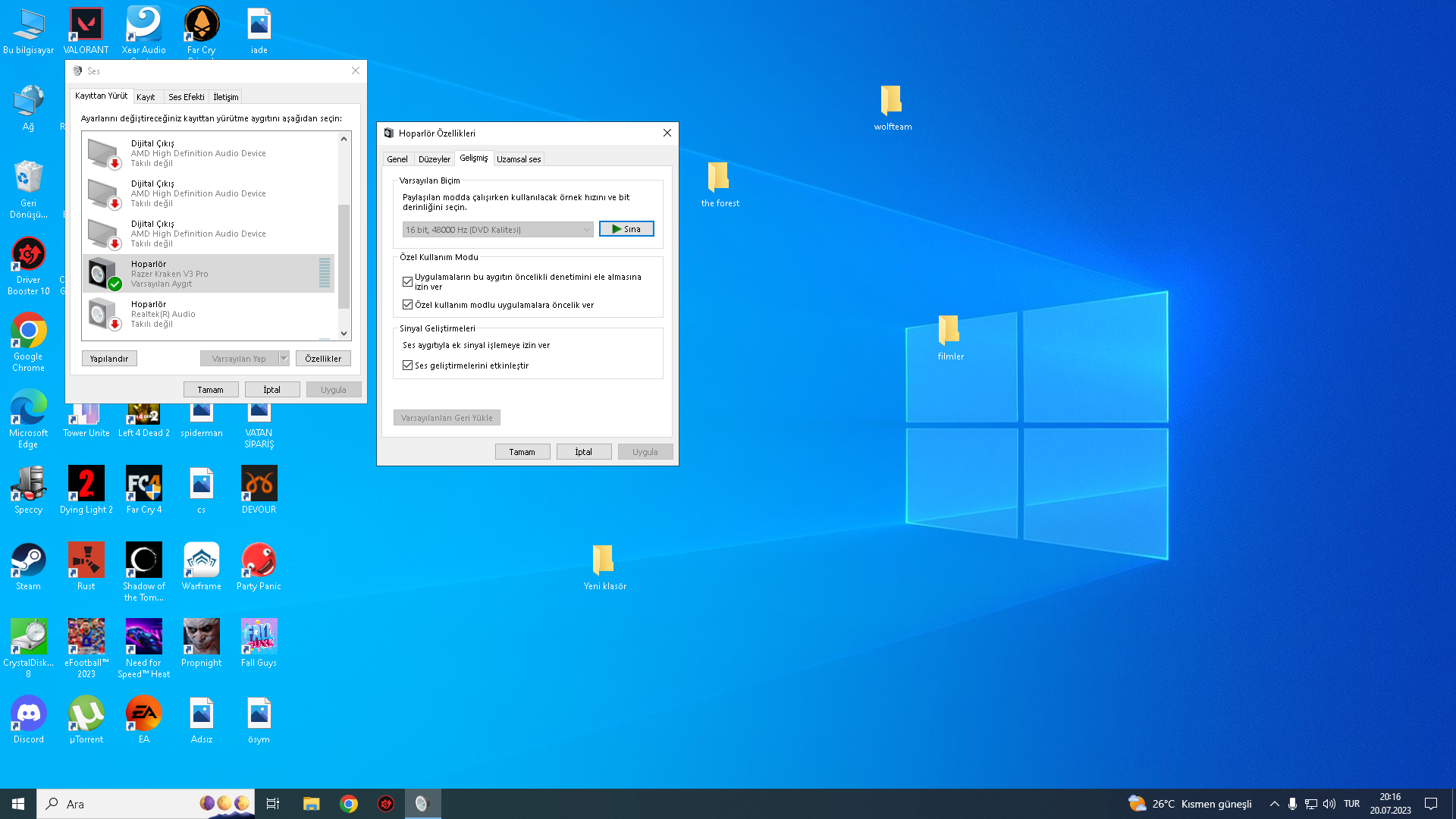This screenshot has height=819, width=1456.
Task: Open the Xear Audio desktop icon
Action: coord(143,30)
